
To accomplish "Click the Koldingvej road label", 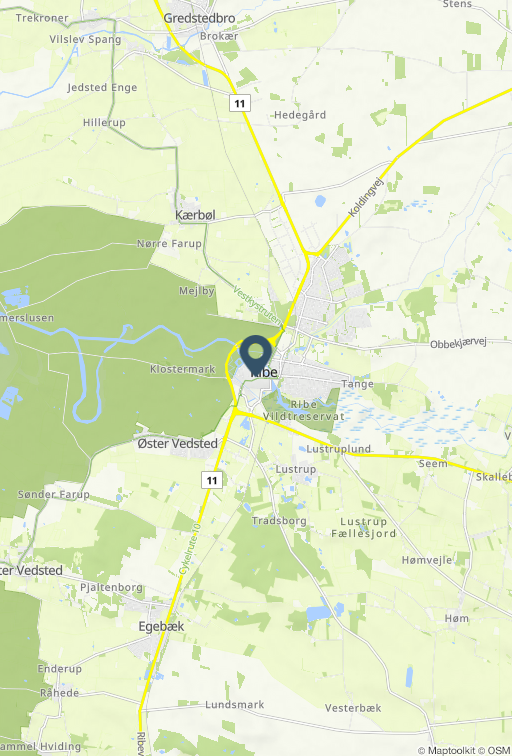I will tap(365, 197).
